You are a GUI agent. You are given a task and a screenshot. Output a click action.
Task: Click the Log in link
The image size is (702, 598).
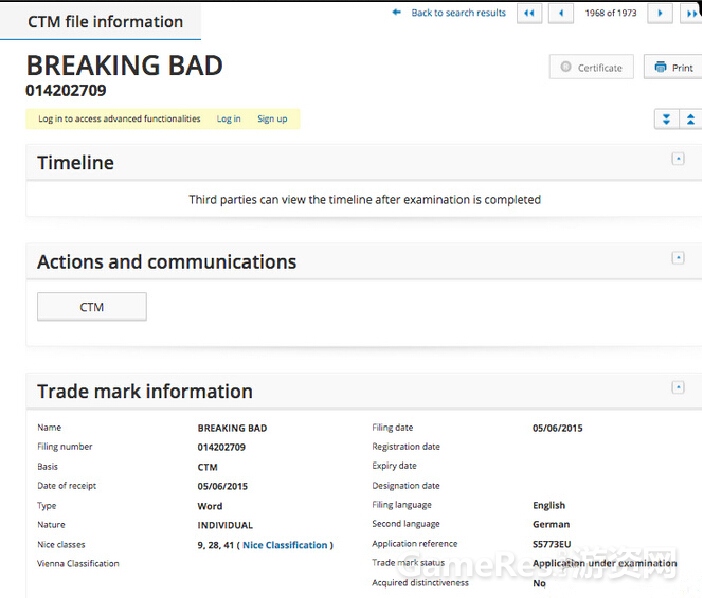(x=228, y=119)
